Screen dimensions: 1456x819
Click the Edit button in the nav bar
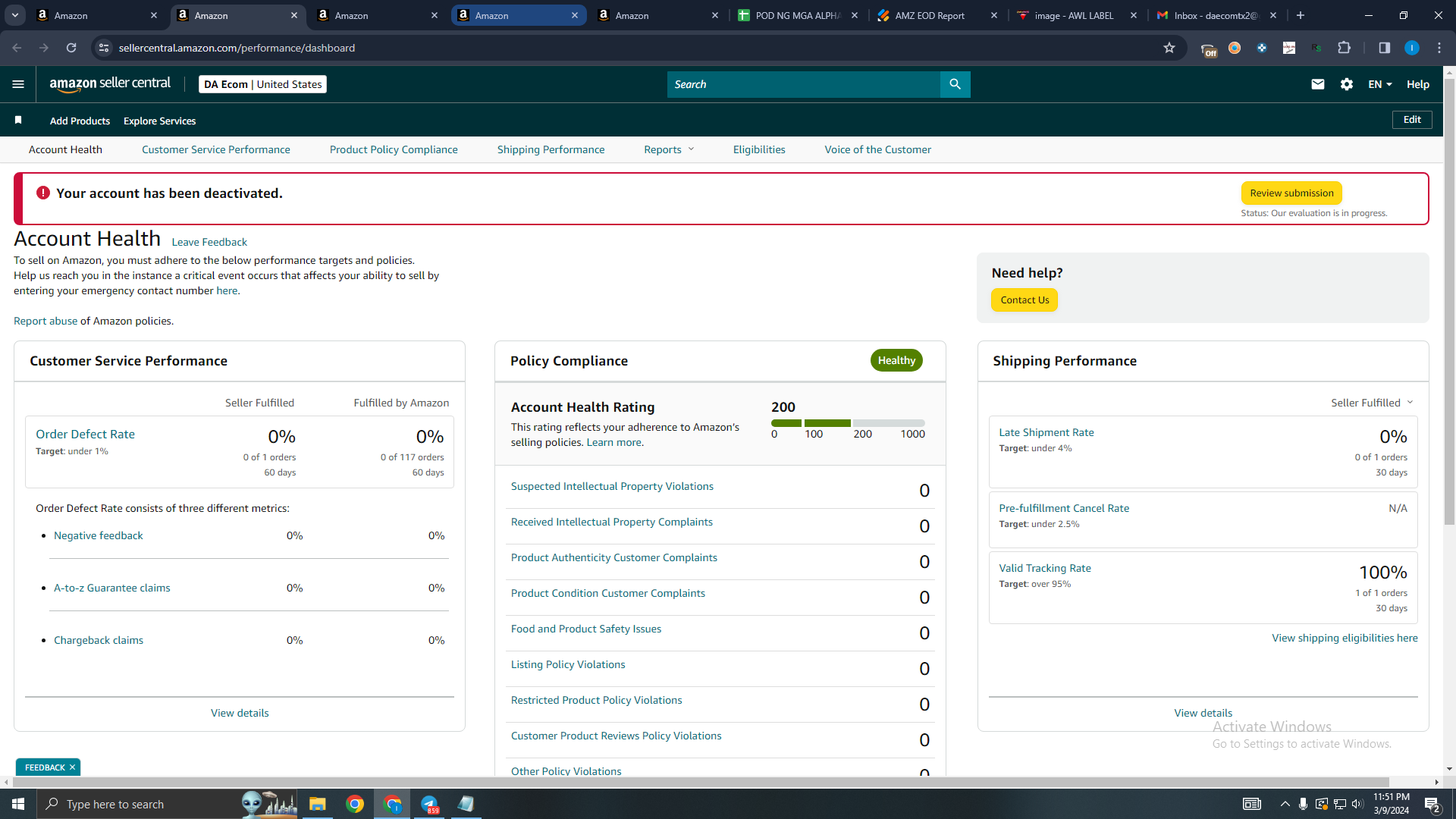(1412, 120)
